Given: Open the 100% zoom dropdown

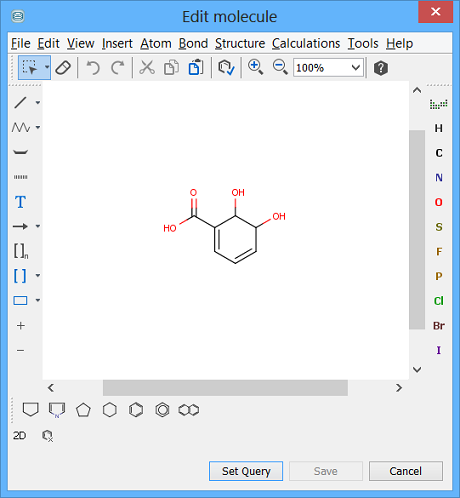Looking at the screenshot, I should point(328,68).
